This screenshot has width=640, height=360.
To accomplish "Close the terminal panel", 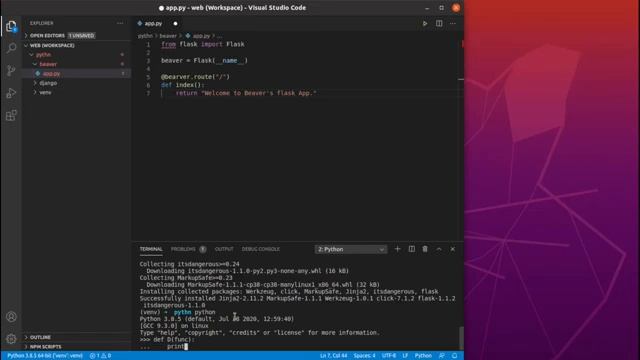I will (x=453, y=249).
